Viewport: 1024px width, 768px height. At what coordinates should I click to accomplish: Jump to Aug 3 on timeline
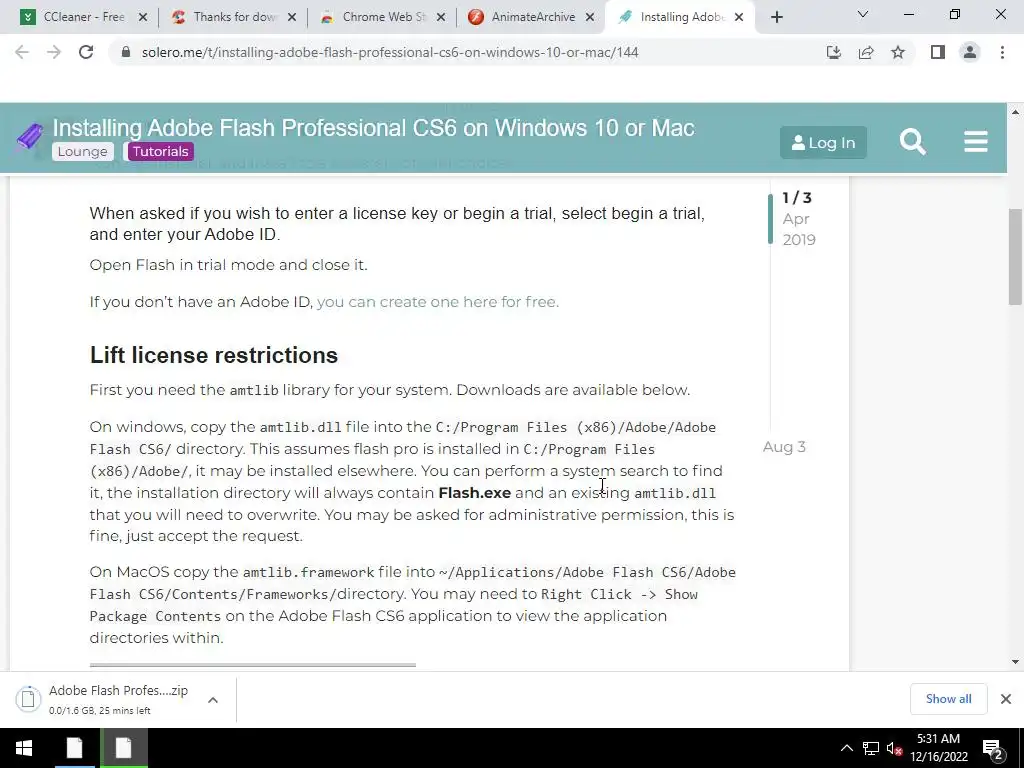(x=784, y=447)
